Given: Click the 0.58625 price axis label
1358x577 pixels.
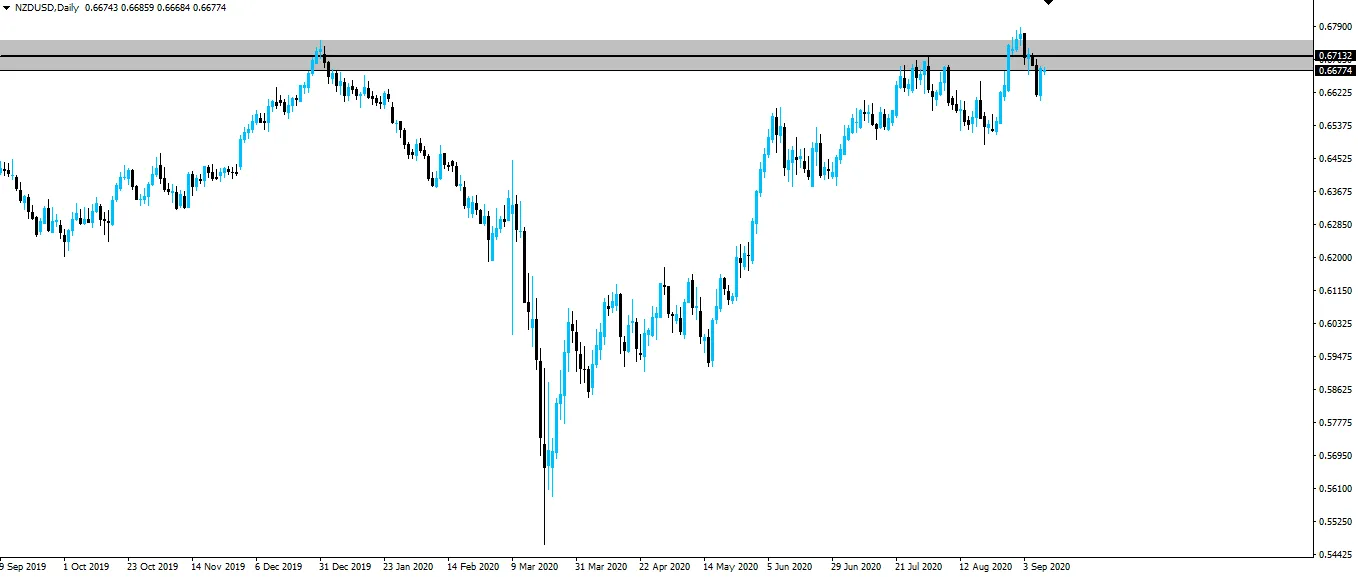Looking at the screenshot, I should click(1336, 389).
